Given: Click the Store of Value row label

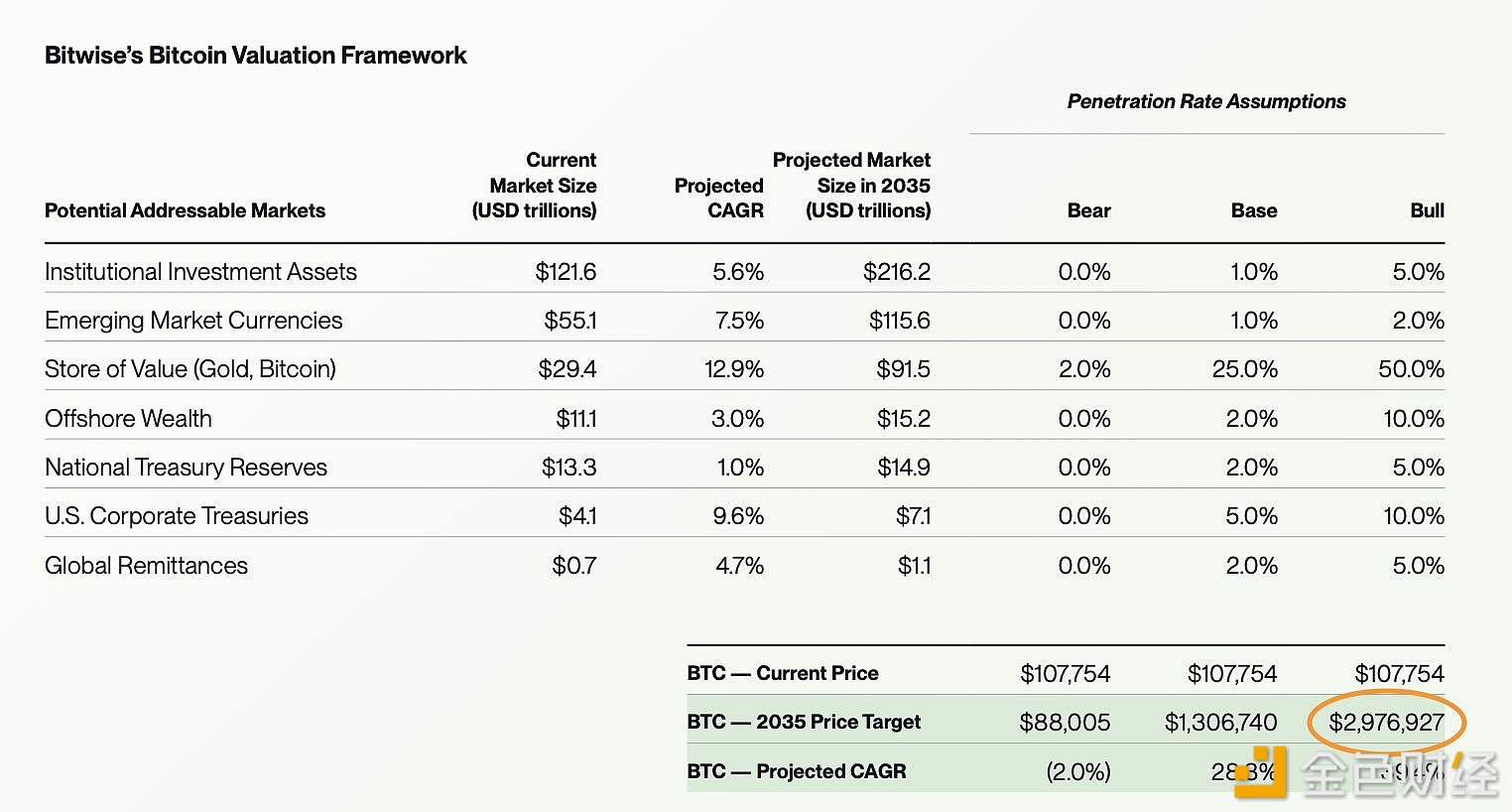Looking at the screenshot, I should [x=190, y=369].
